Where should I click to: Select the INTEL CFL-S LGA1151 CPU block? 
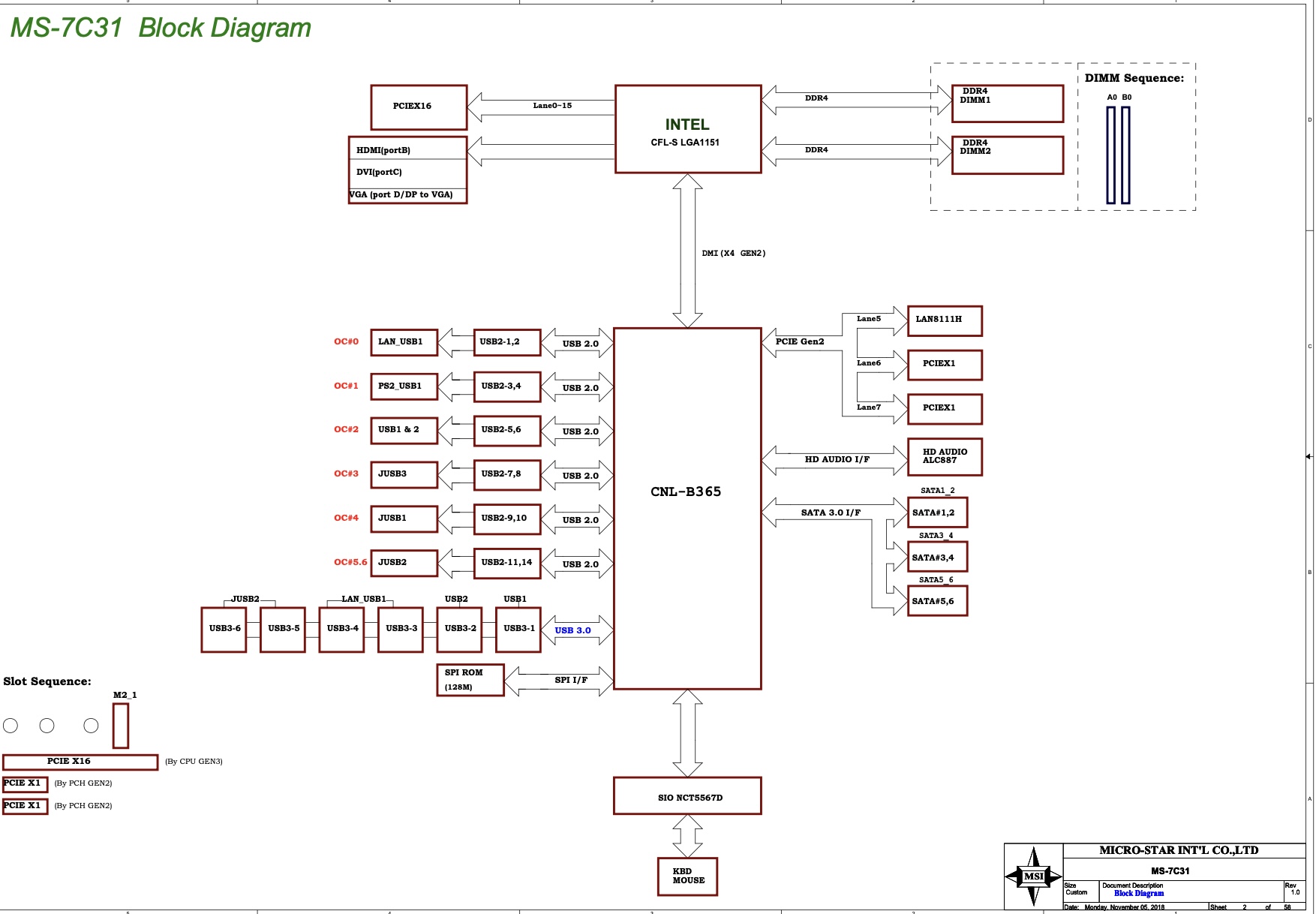(687, 129)
